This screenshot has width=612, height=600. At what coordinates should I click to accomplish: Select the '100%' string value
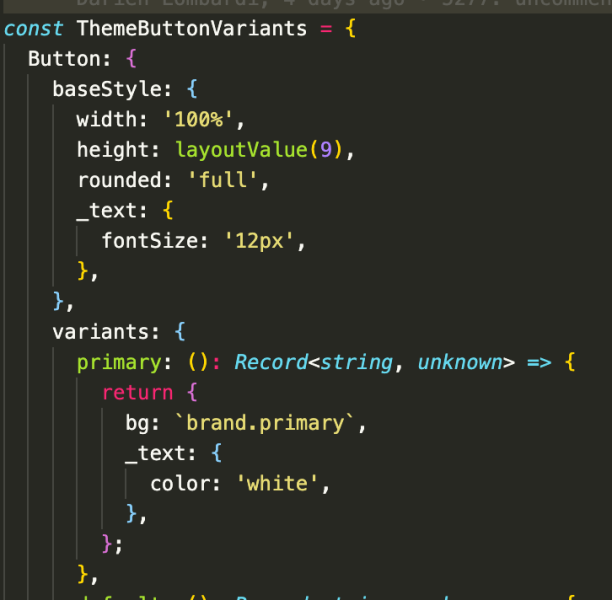coord(198,119)
